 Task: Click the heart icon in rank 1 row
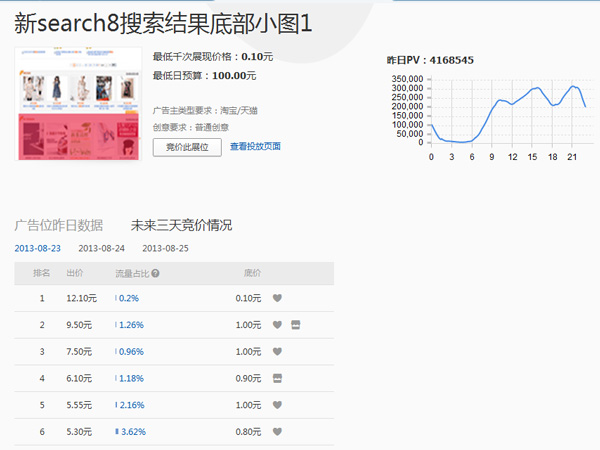(278, 298)
